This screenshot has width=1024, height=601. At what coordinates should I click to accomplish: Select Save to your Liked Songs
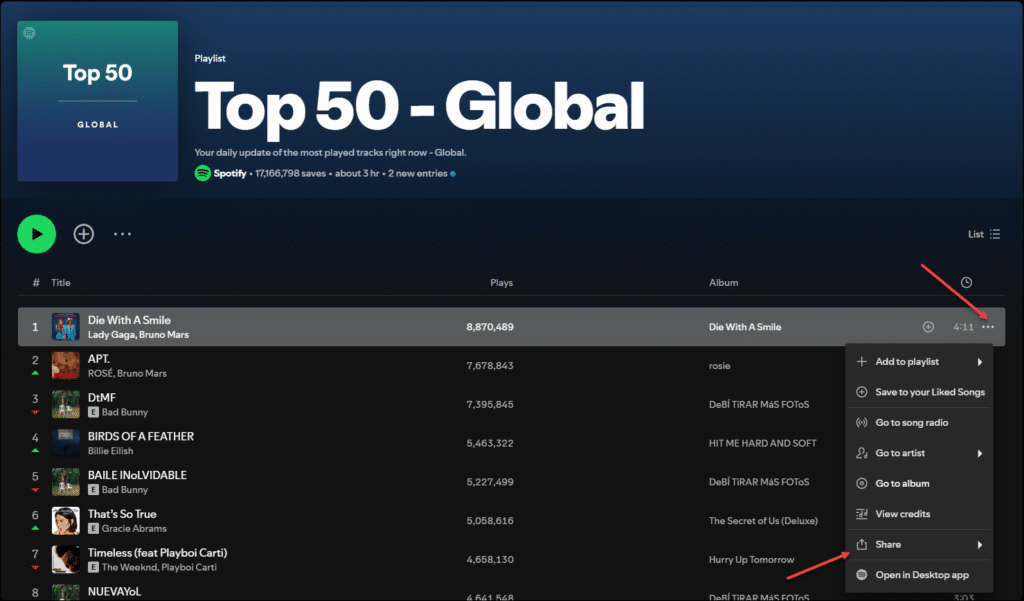(920, 392)
